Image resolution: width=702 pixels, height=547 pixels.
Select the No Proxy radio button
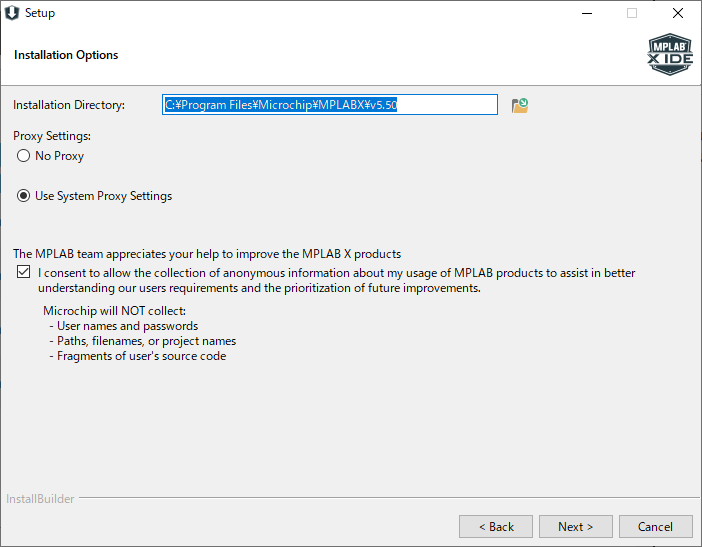[23, 156]
